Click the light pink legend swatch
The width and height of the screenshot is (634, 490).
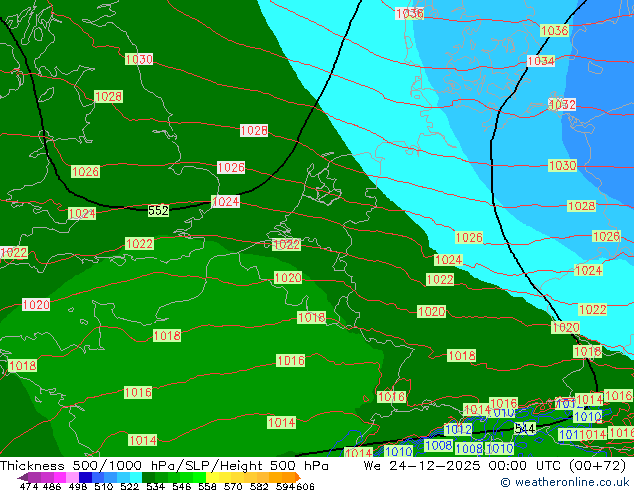[73, 477]
